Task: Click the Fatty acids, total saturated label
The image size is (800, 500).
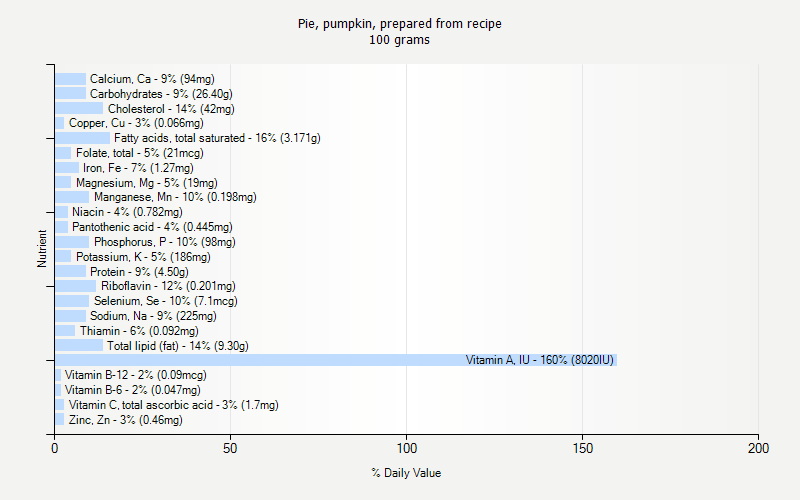Action: [217, 138]
